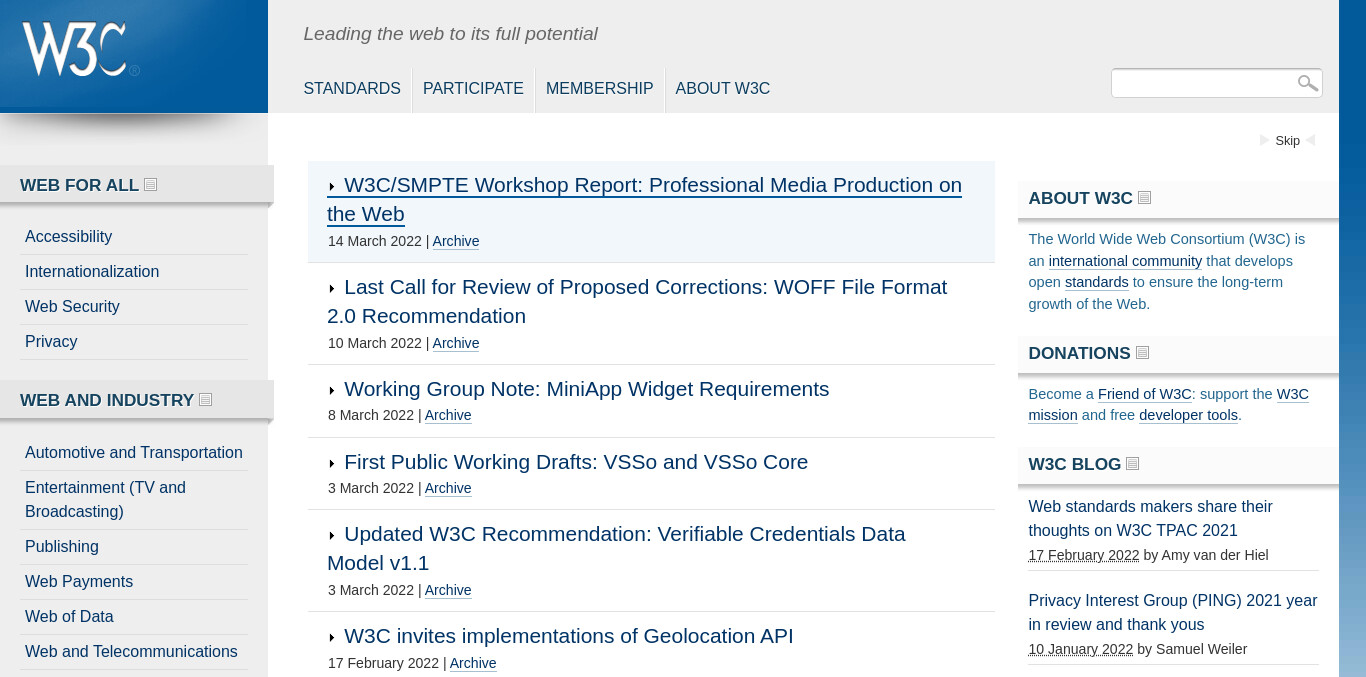Viewport: 1366px width, 677px height.
Task: Toggle the W3C Blog box icon
Action: point(1133,464)
